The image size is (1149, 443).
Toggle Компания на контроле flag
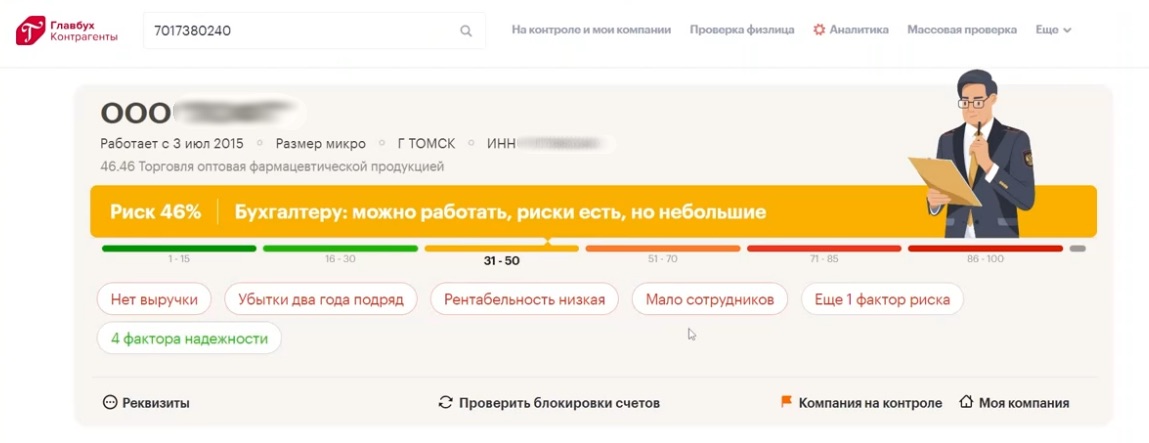pyautogui.click(x=870, y=403)
